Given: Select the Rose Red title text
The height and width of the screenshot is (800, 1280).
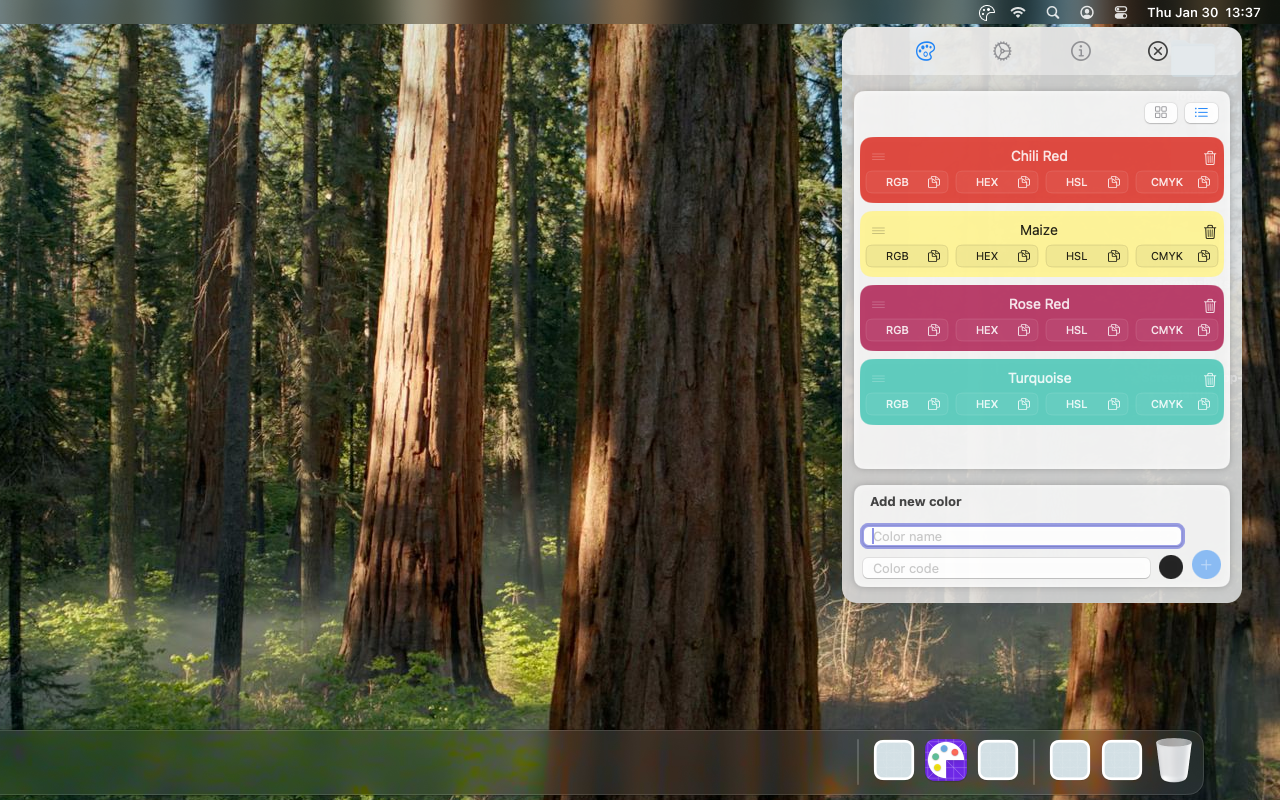Looking at the screenshot, I should pos(1039,304).
